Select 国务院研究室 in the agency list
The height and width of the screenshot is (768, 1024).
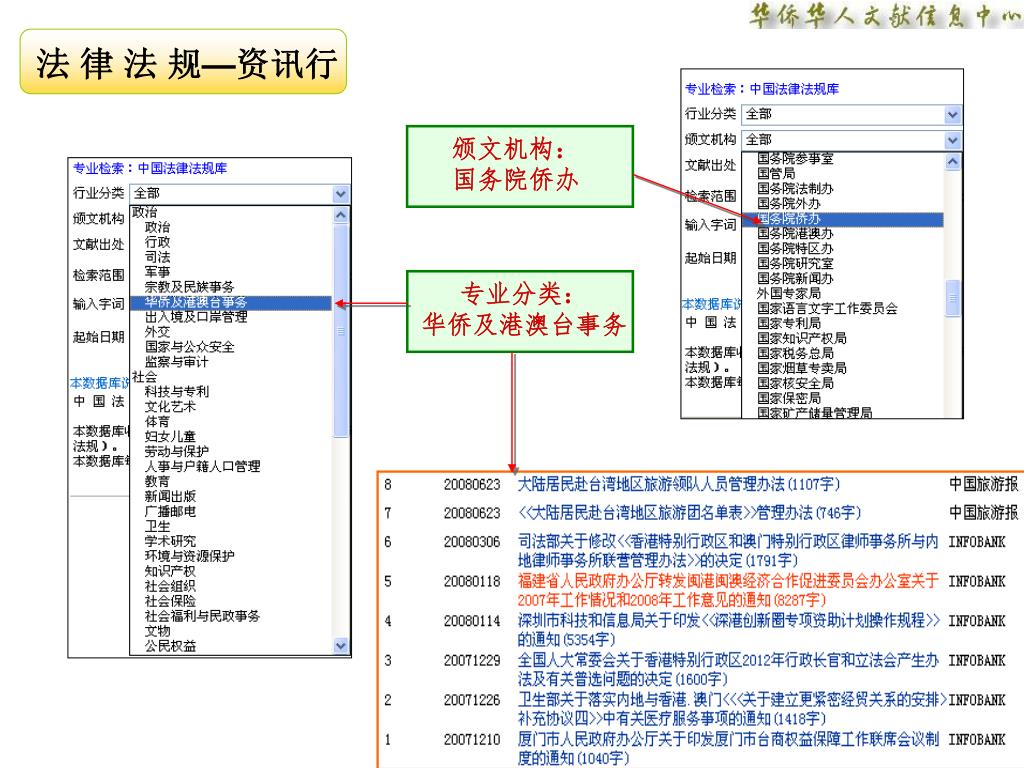795,264
